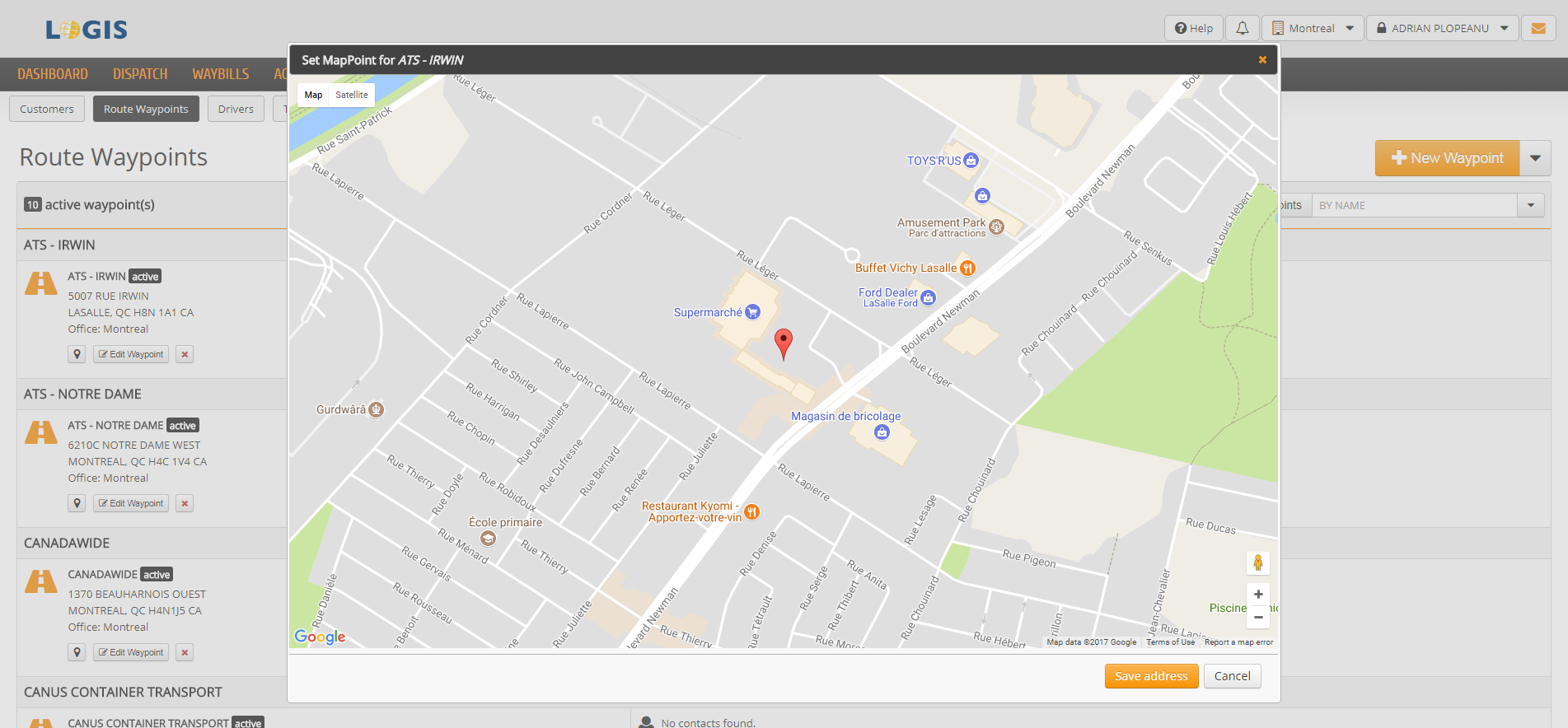Screen dimensions: 1568x728
Task: Click Buffet Vichy Lasalle restaurant marker
Action: (967, 268)
